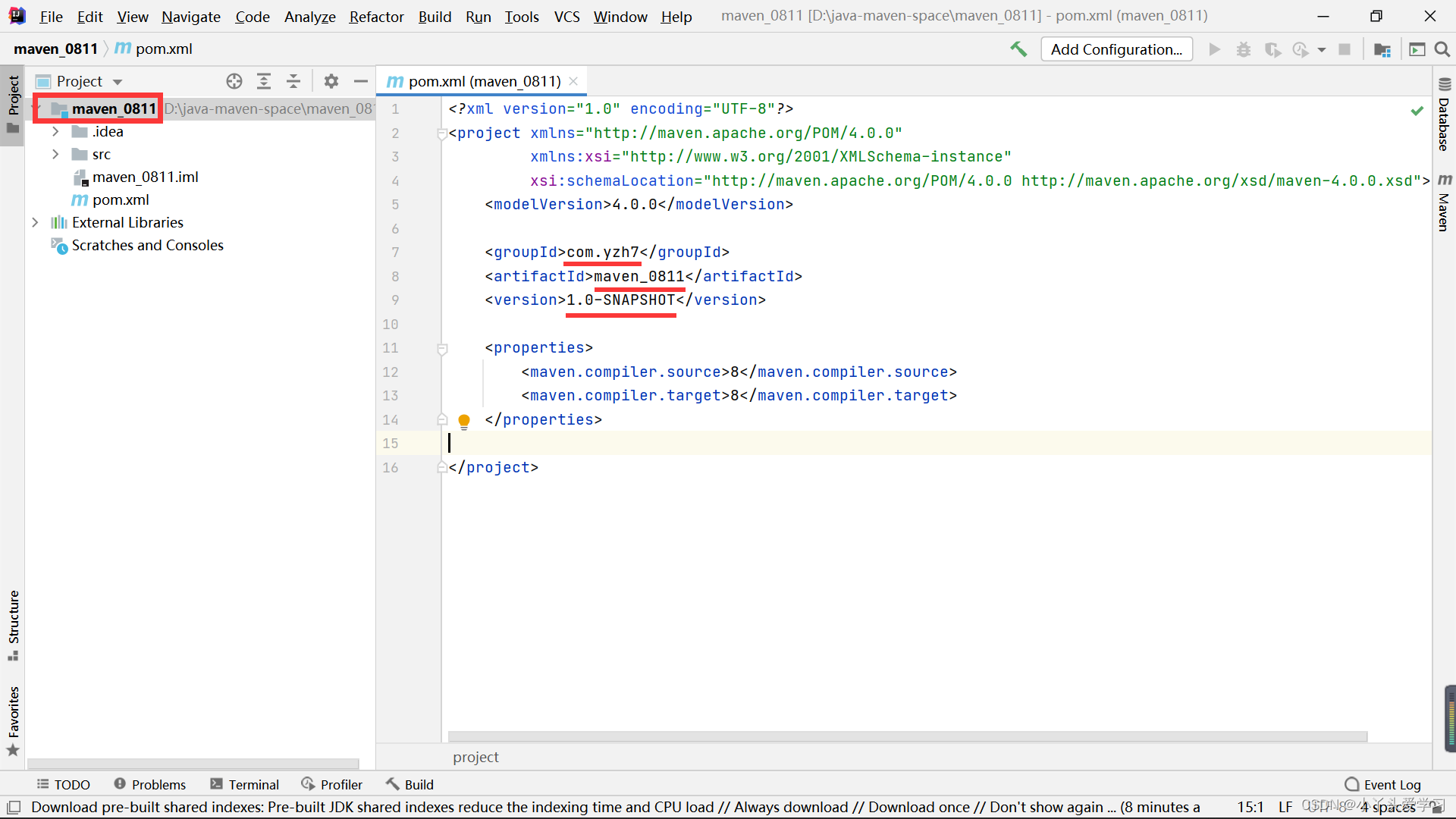Click the project breadcrumb below editor

coord(475,757)
